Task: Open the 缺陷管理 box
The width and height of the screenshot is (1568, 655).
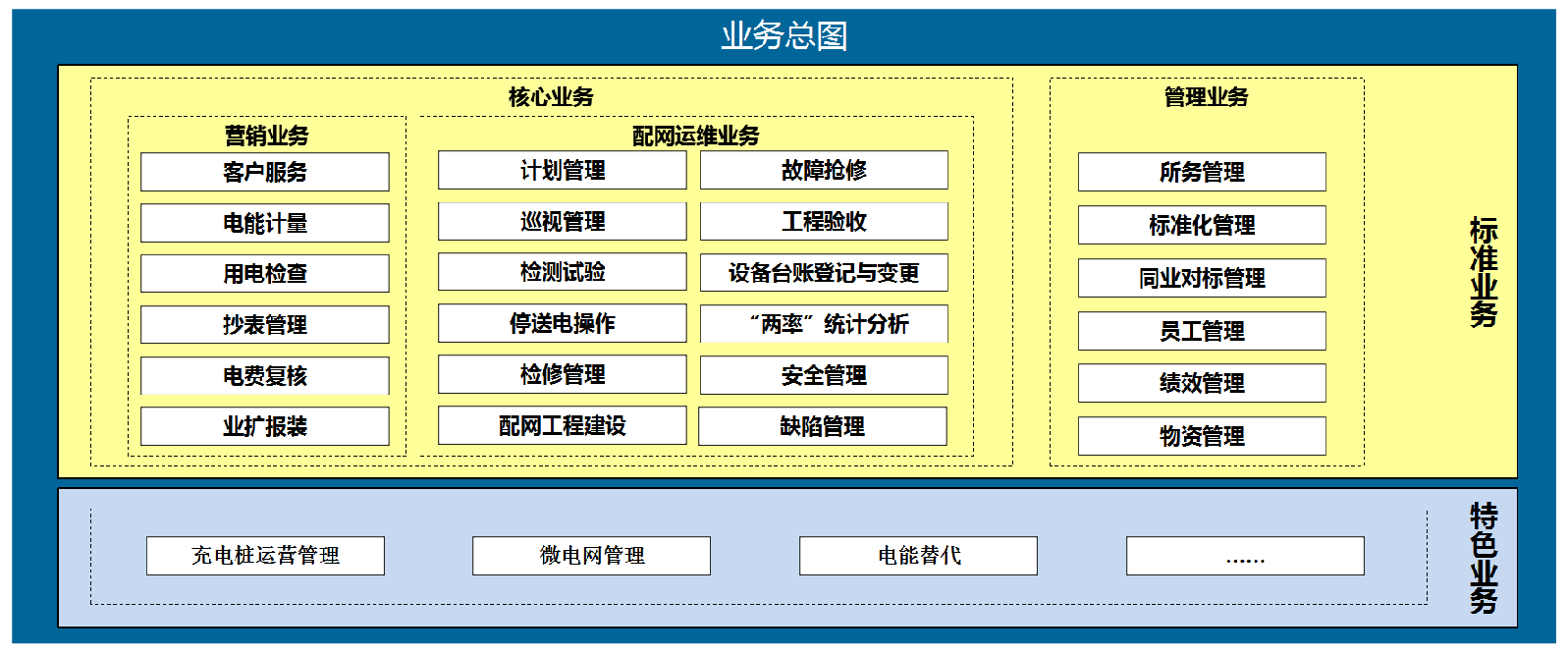Action: pyautogui.click(x=823, y=426)
